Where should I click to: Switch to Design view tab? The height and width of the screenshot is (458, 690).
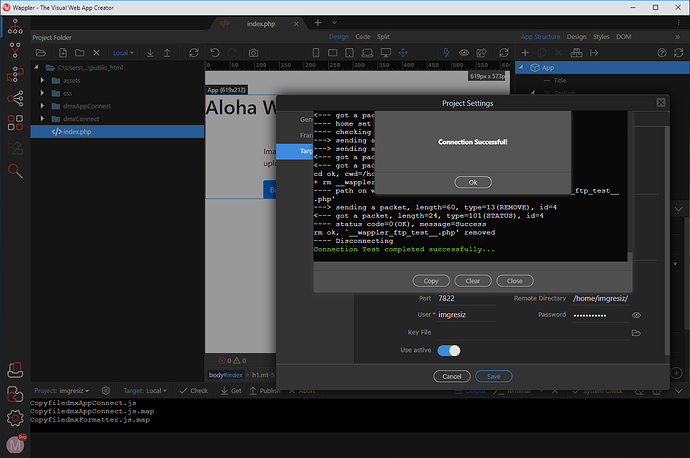(338, 37)
